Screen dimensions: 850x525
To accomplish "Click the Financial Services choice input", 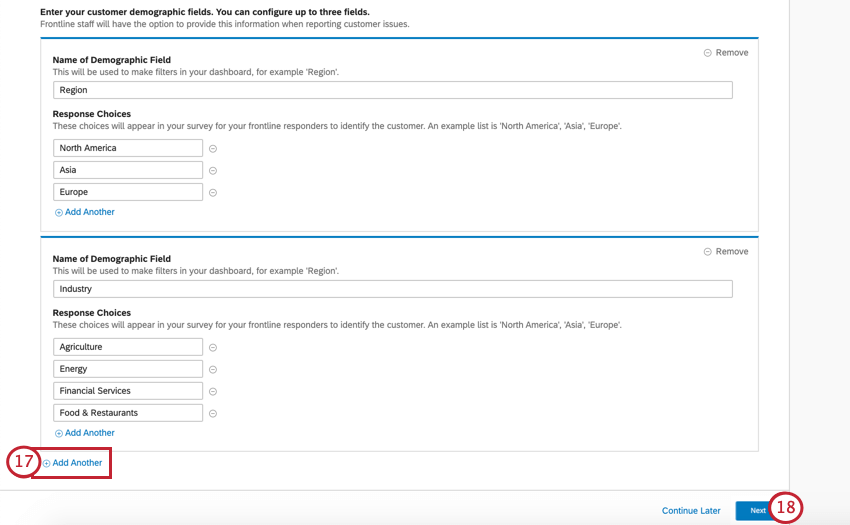I will point(128,391).
